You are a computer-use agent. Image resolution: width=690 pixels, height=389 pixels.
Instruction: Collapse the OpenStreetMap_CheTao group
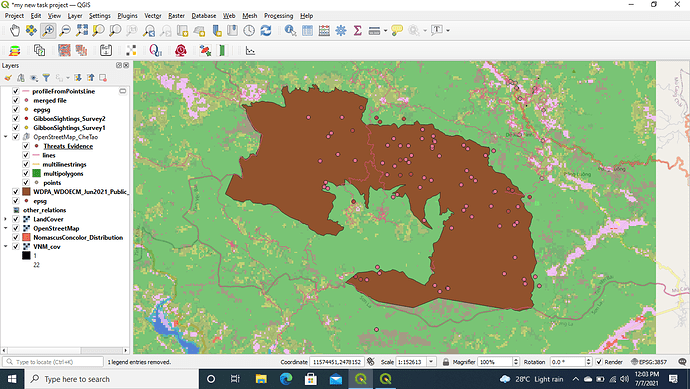[x=6, y=137]
